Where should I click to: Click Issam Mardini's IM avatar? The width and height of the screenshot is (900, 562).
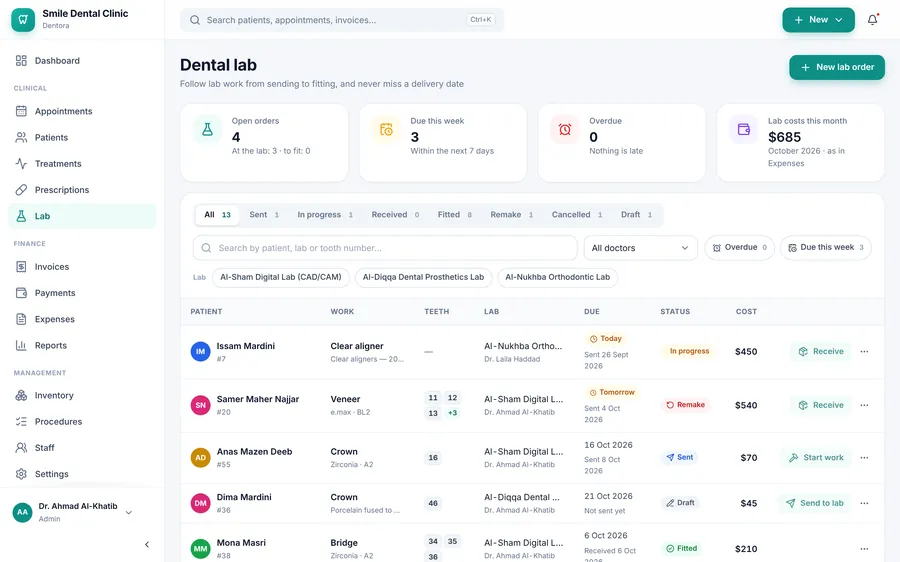tap(200, 351)
